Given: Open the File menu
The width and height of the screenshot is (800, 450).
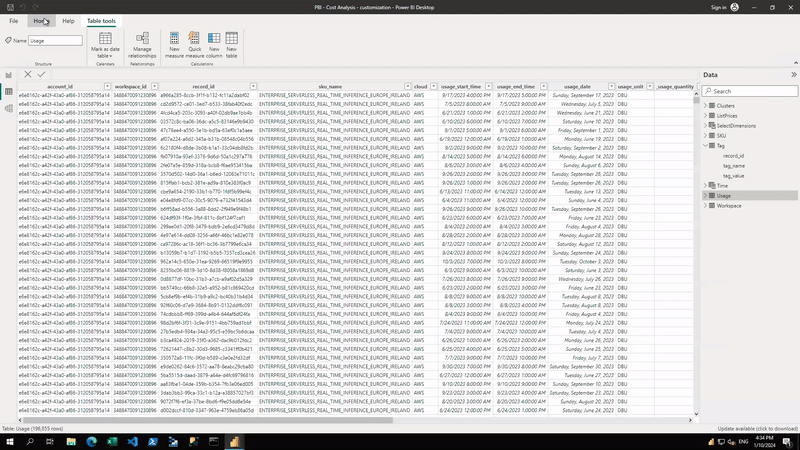Looking at the screenshot, I should (x=14, y=20).
